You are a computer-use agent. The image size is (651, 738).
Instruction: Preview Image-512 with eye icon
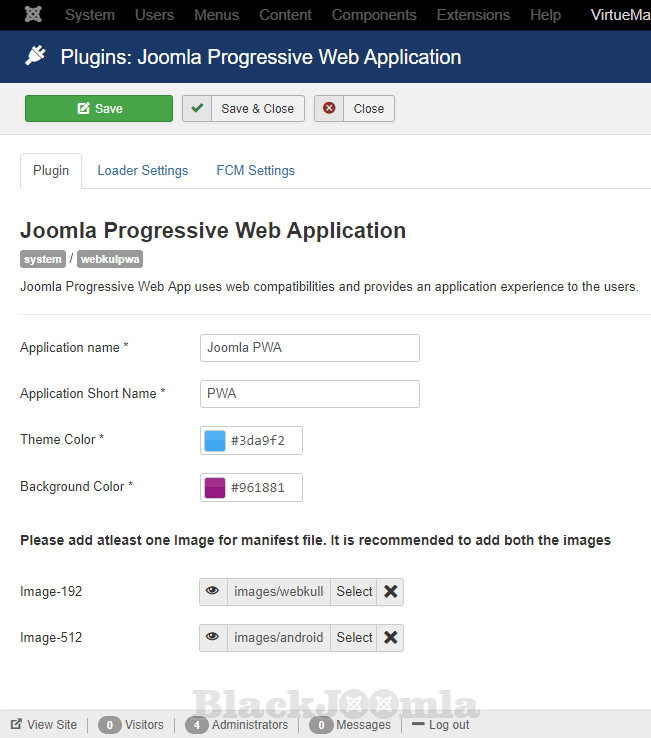pyautogui.click(x=213, y=638)
